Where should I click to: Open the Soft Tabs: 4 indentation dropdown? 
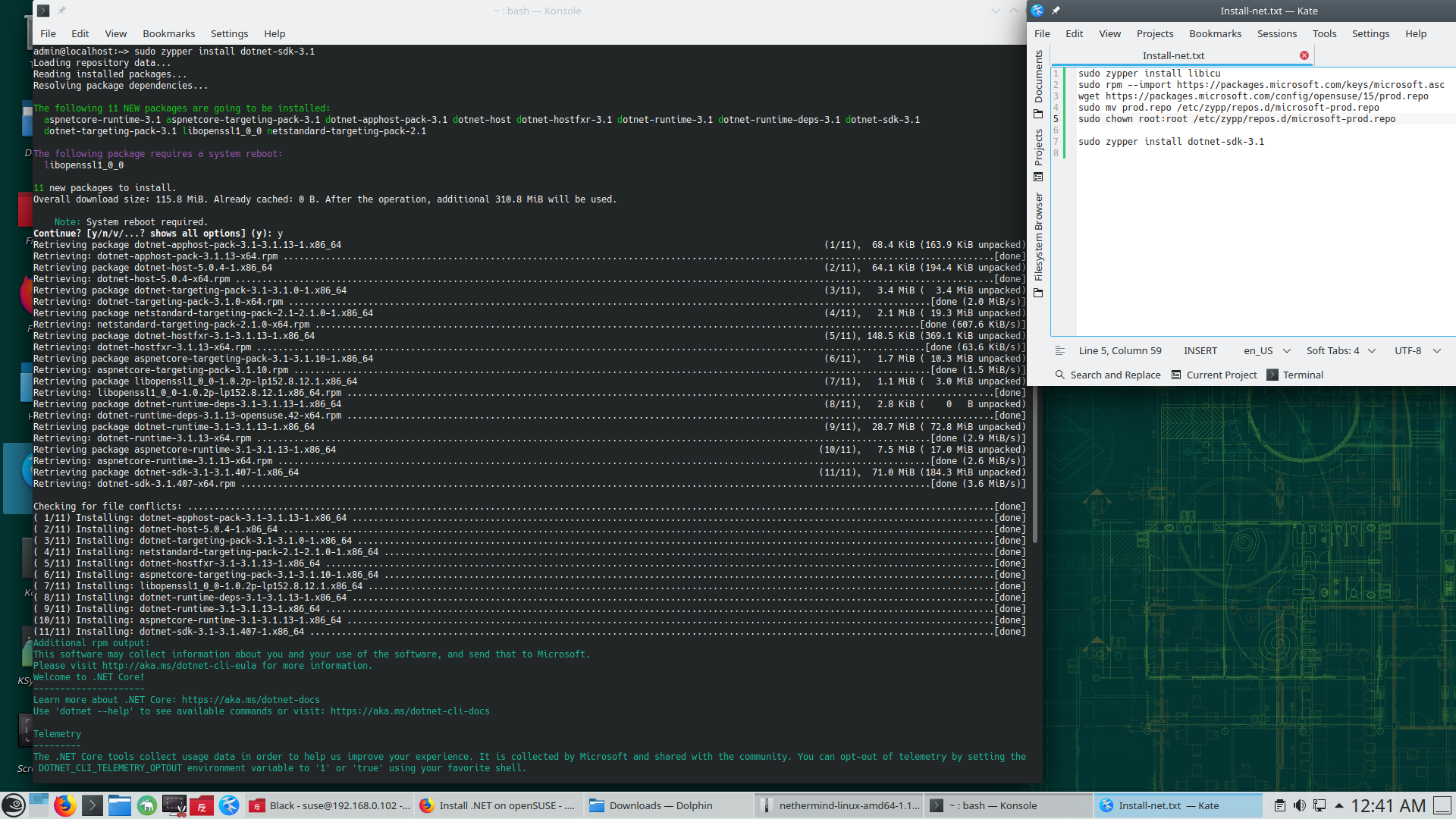1340,350
